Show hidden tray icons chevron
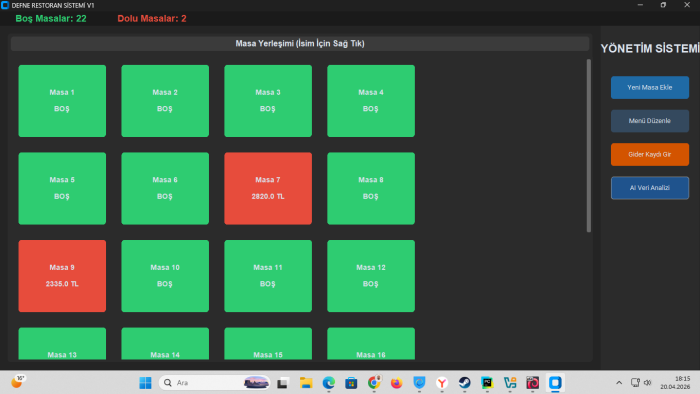Viewport: 700px width, 394px height. [619, 383]
